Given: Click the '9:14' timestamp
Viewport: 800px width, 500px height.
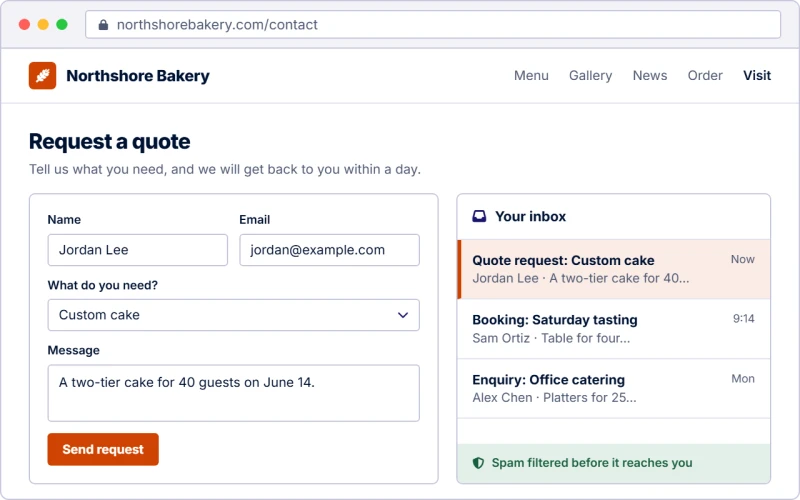Looking at the screenshot, I should click(744, 319).
